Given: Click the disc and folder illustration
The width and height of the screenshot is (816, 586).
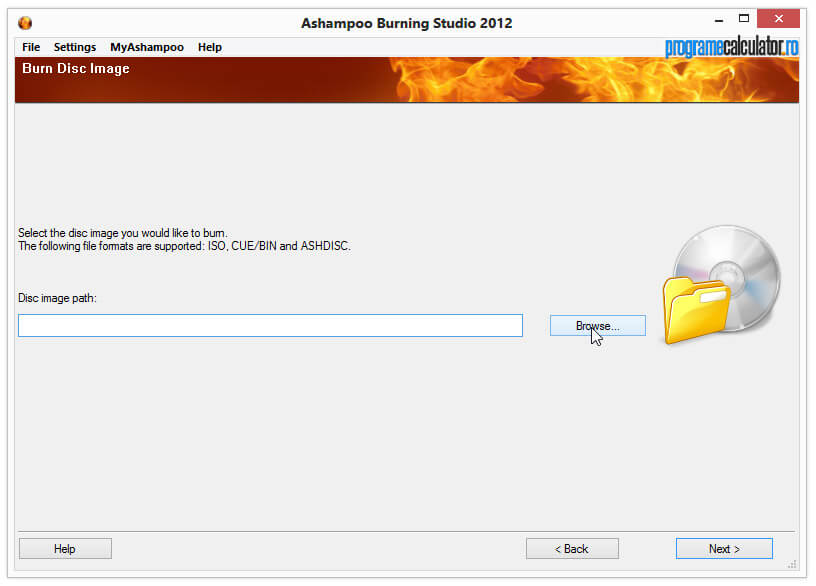Looking at the screenshot, I should (x=721, y=285).
